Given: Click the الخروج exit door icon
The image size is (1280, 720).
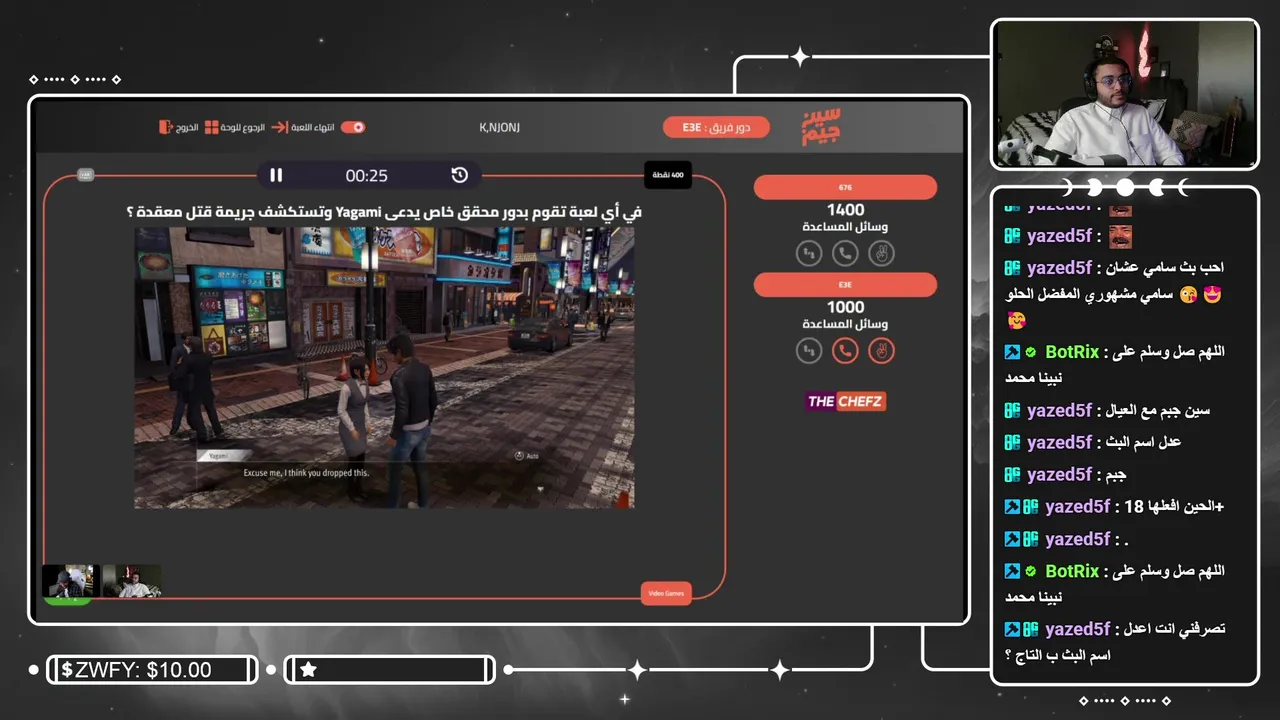Looking at the screenshot, I should 165,127.
